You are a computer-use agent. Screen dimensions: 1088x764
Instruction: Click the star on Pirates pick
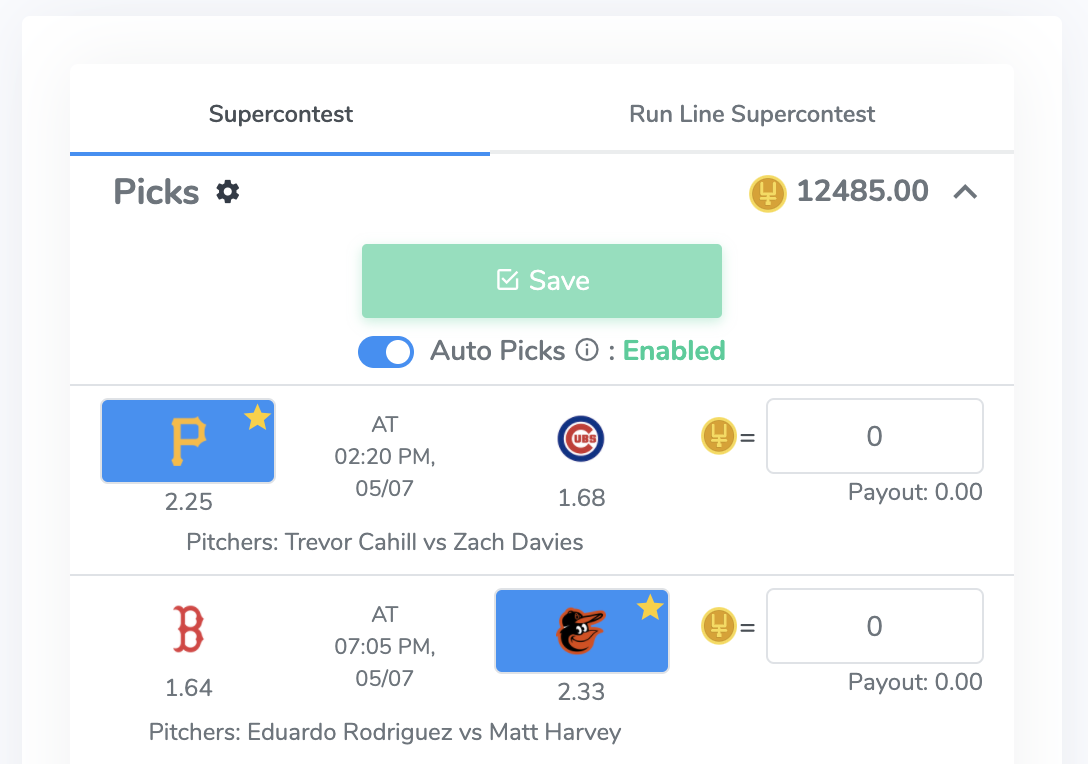(x=257, y=417)
